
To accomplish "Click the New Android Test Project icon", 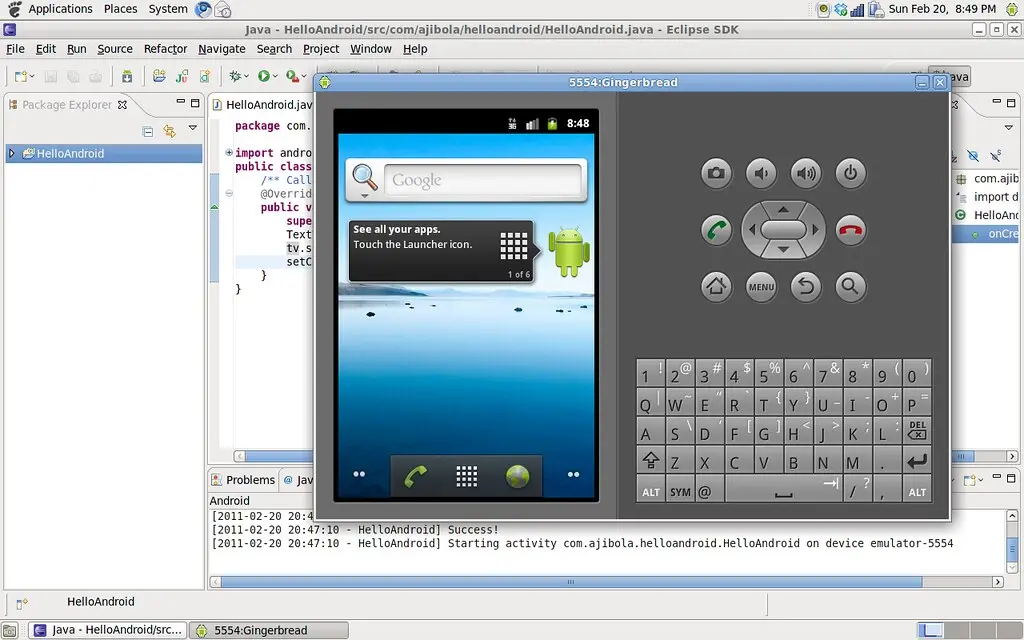I will click(x=182, y=76).
